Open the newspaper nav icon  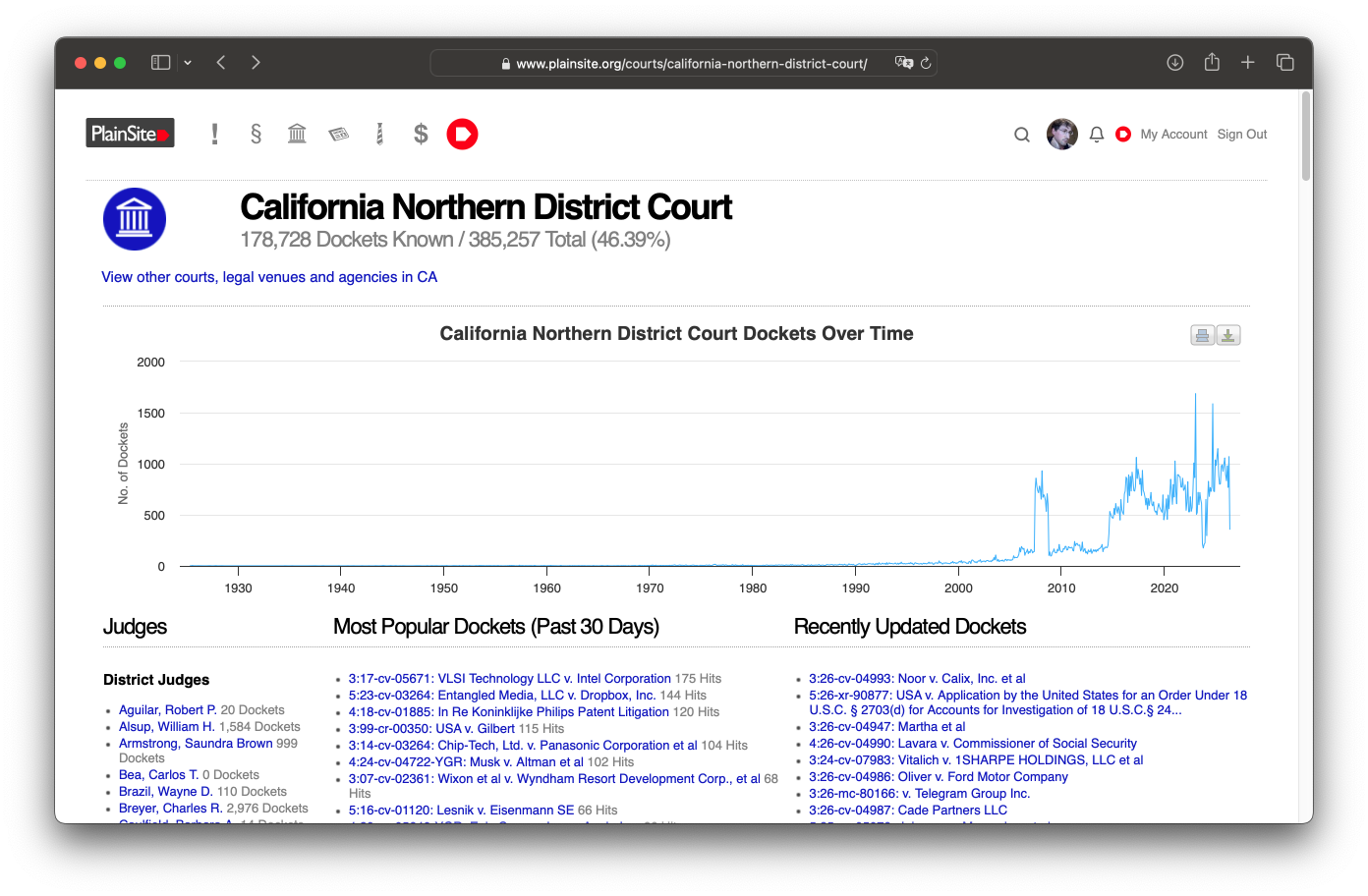pyautogui.click(x=339, y=134)
